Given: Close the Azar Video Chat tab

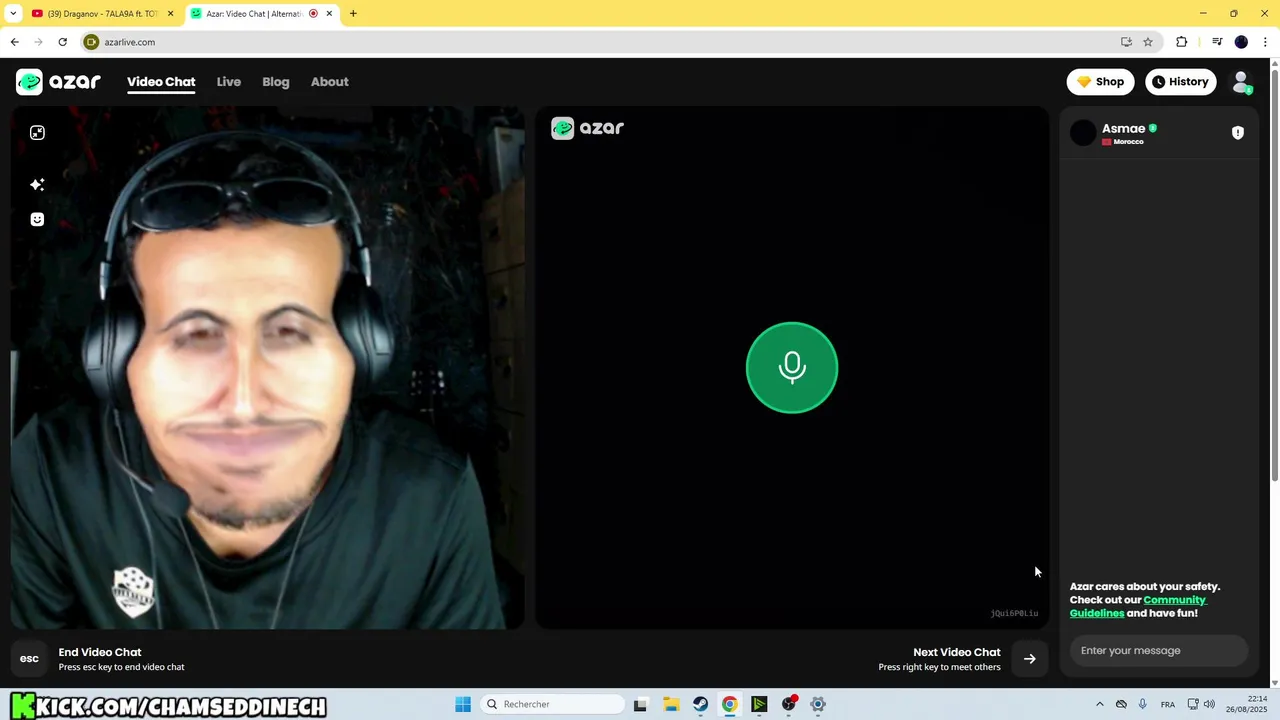Looking at the screenshot, I should click(x=329, y=14).
